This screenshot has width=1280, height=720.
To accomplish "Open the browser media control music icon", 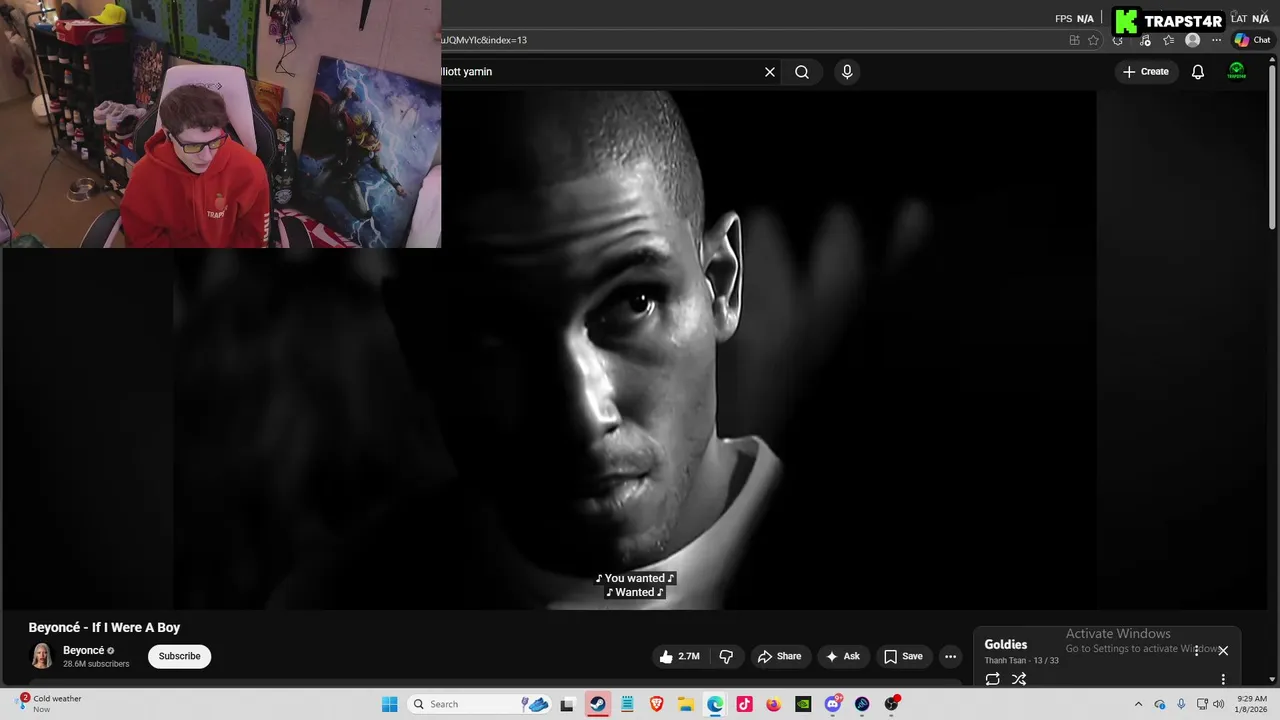I will click(1145, 40).
